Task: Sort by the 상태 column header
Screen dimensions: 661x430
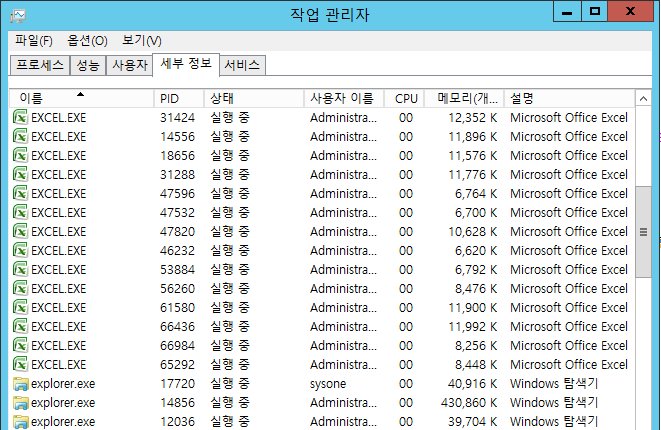Action: tap(254, 98)
